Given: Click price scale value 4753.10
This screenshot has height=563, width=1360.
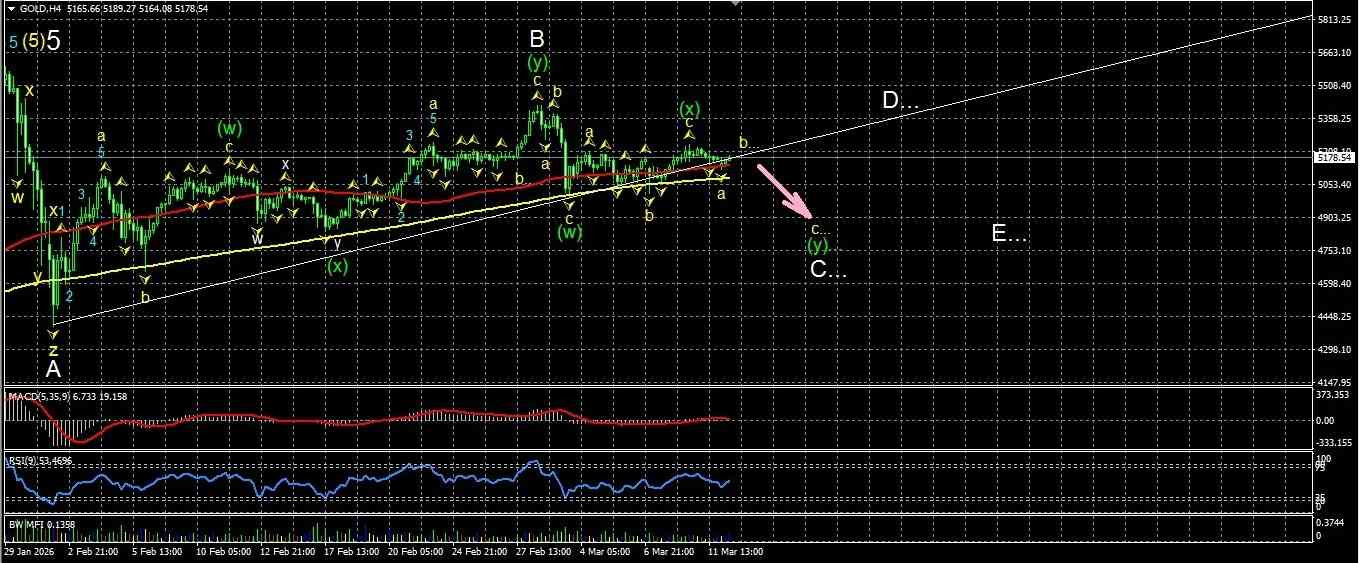Looking at the screenshot, I should point(1334,251).
